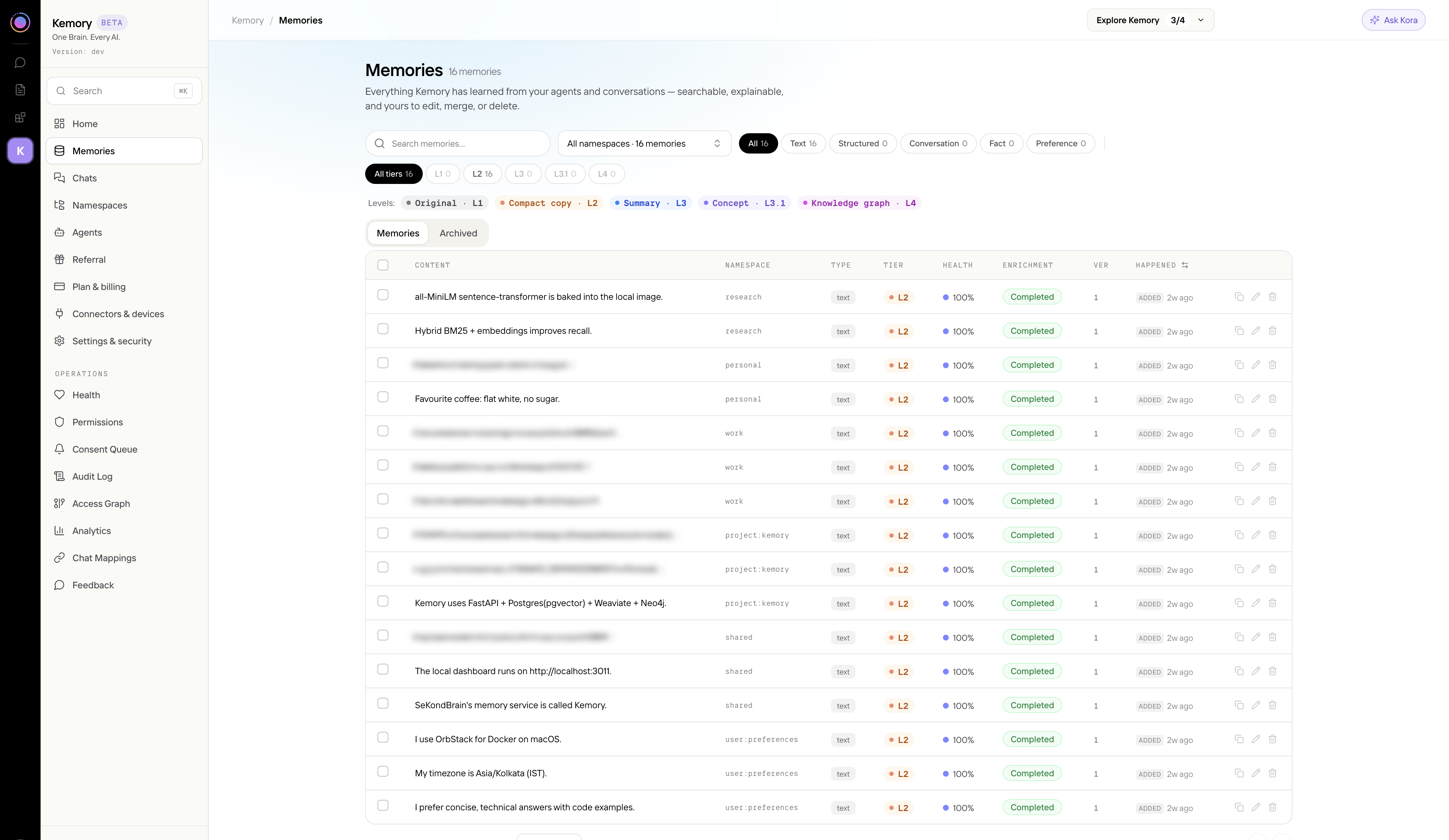The height and width of the screenshot is (840, 1449).
Task: Edit the 'My timezone is Asia/Kolkata' memory
Action: click(1256, 773)
